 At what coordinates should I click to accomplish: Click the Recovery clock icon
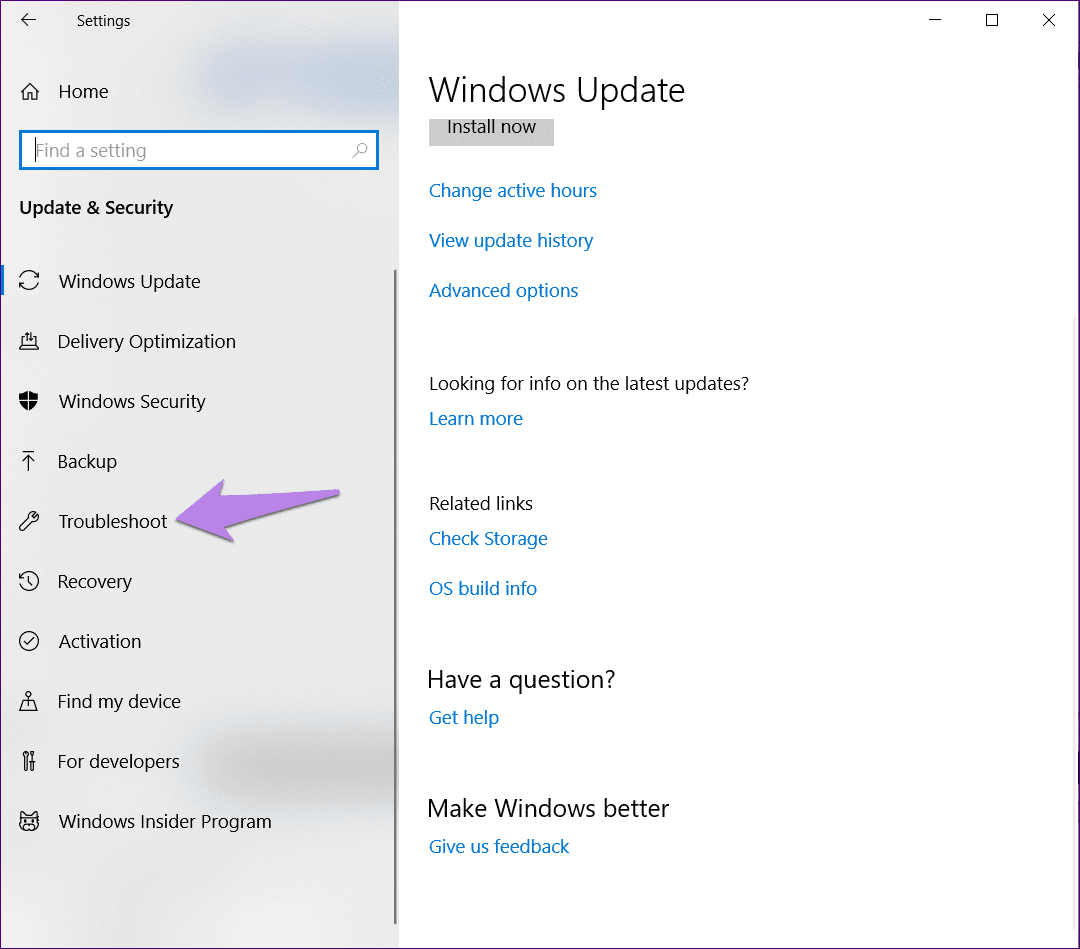tap(29, 581)
